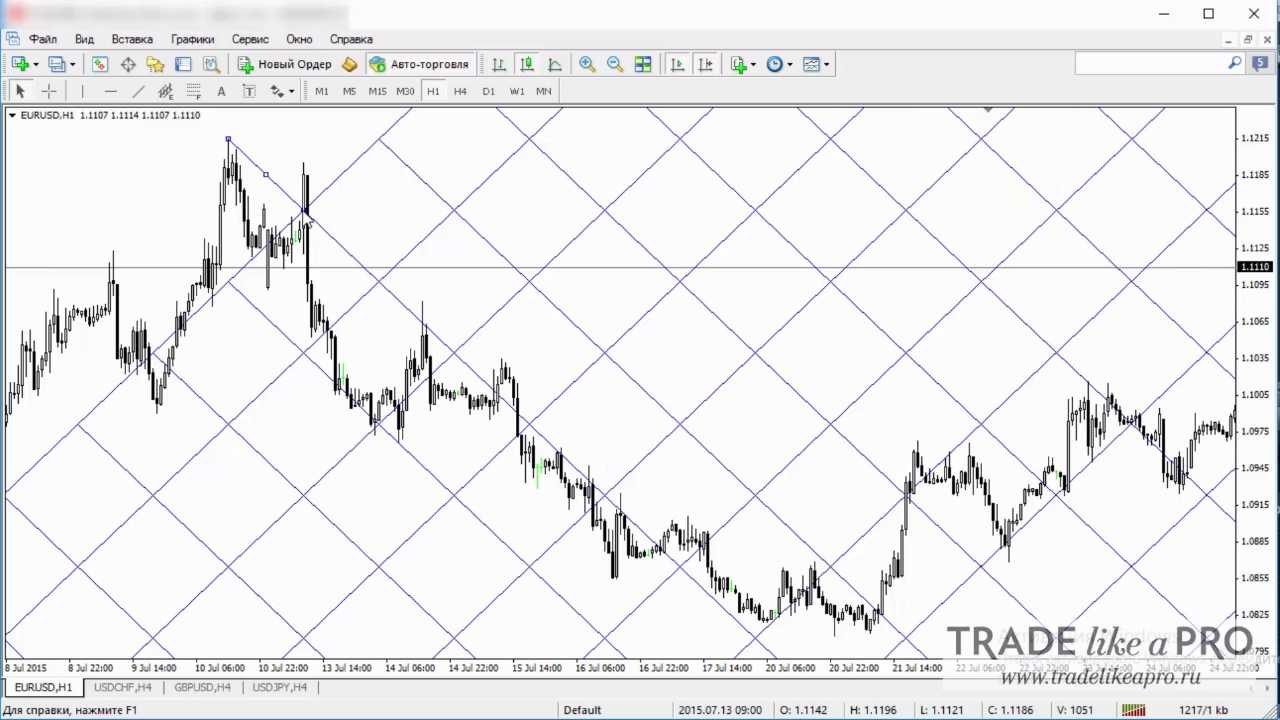Viewport: 1280px width, 720px height.
Task: Open the indicators list dropdown
Action: pyautogui.click(x=753, y=65)
